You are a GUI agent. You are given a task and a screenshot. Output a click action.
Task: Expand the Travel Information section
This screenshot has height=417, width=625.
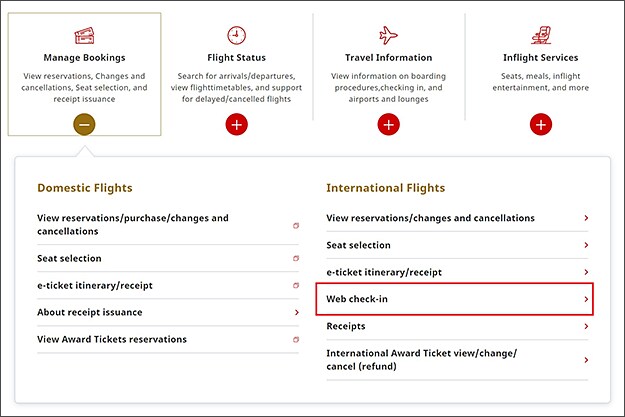tap(388, 125)
